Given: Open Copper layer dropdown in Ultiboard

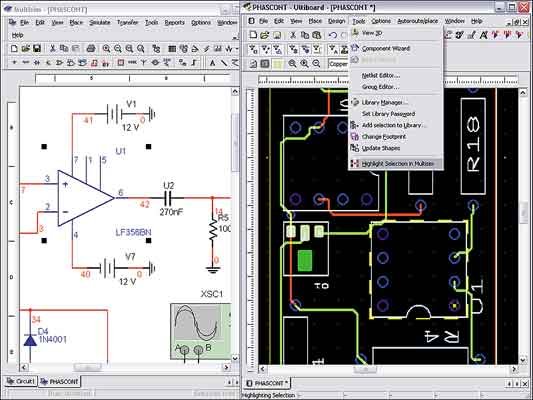Looking at the screenshot, I should point(338,64).
